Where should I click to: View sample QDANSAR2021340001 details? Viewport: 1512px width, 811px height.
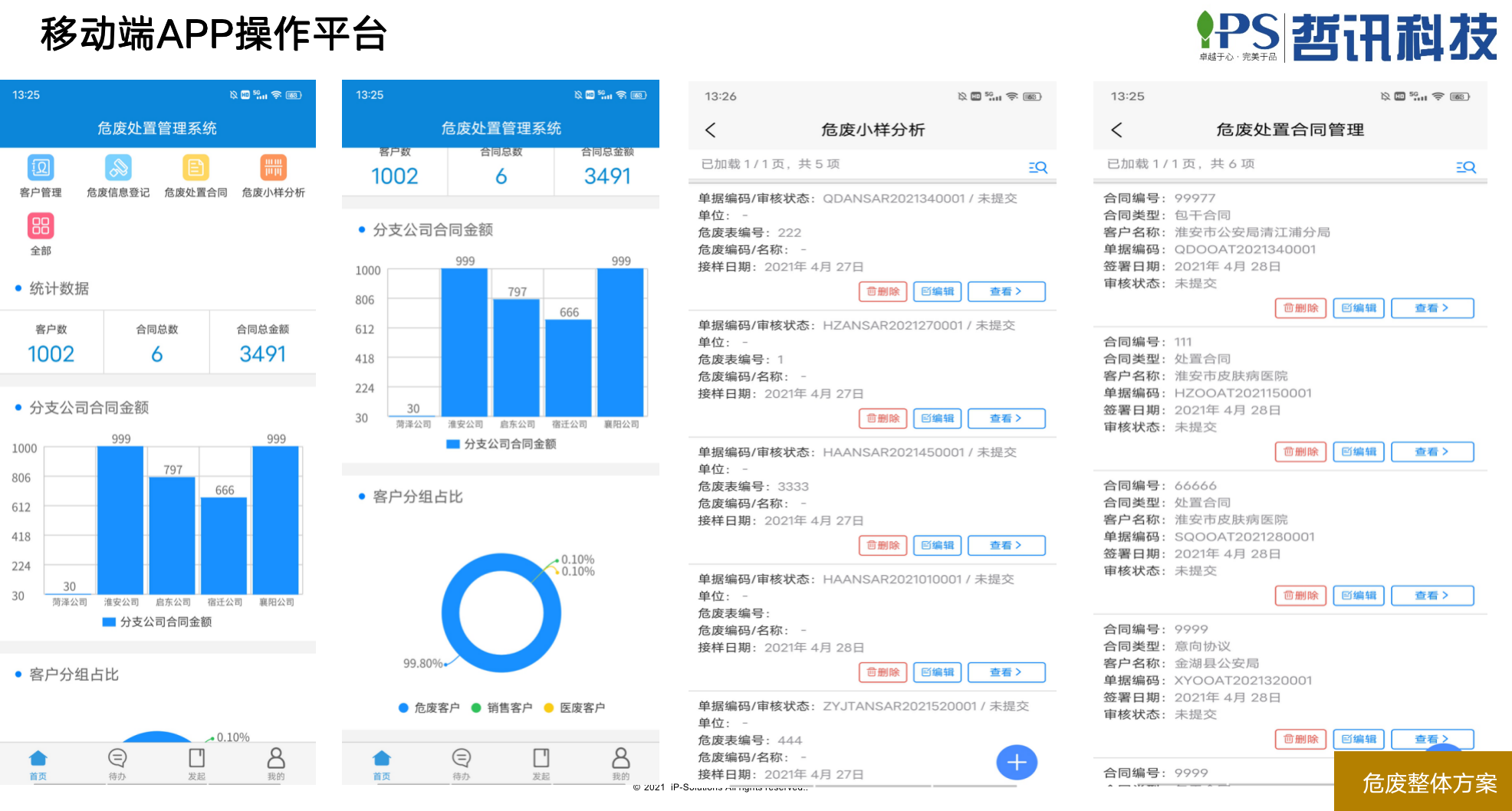1007,291
